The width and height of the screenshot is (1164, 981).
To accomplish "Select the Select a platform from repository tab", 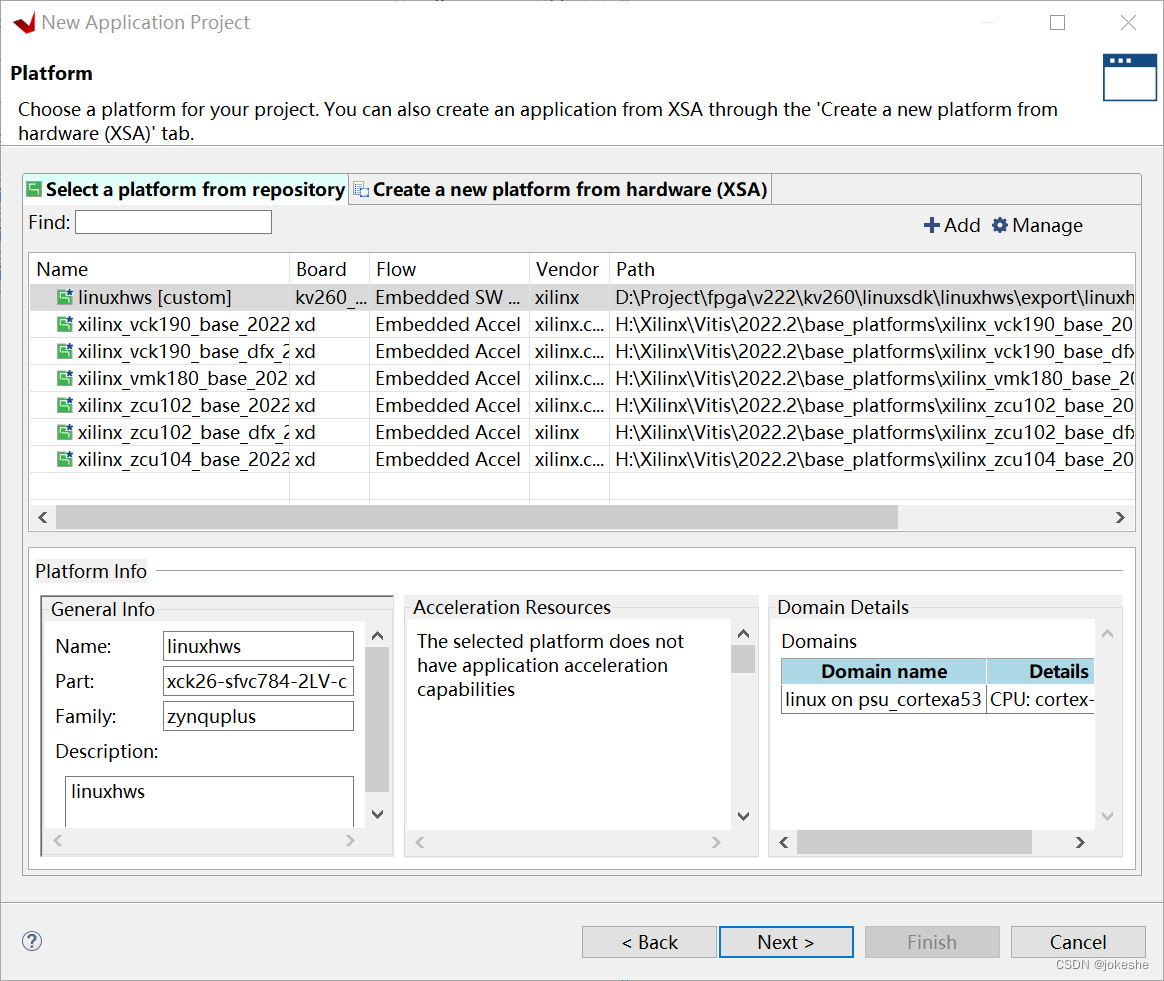I will (x=184, y=188).
